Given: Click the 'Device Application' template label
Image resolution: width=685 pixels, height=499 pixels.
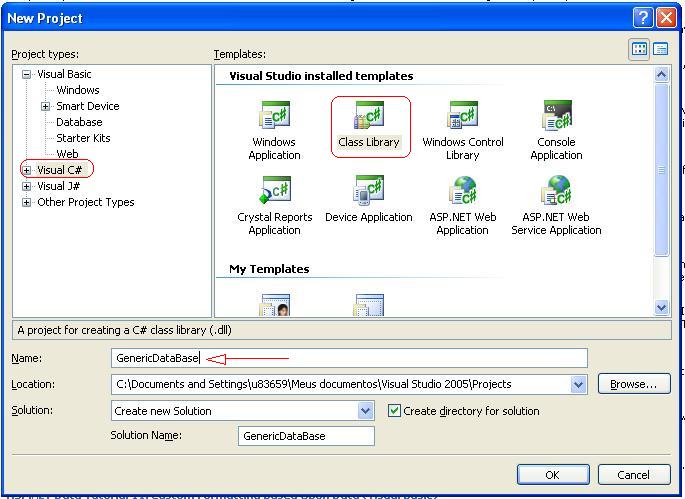Looking at the screenshot, I should tap(369, 217).
